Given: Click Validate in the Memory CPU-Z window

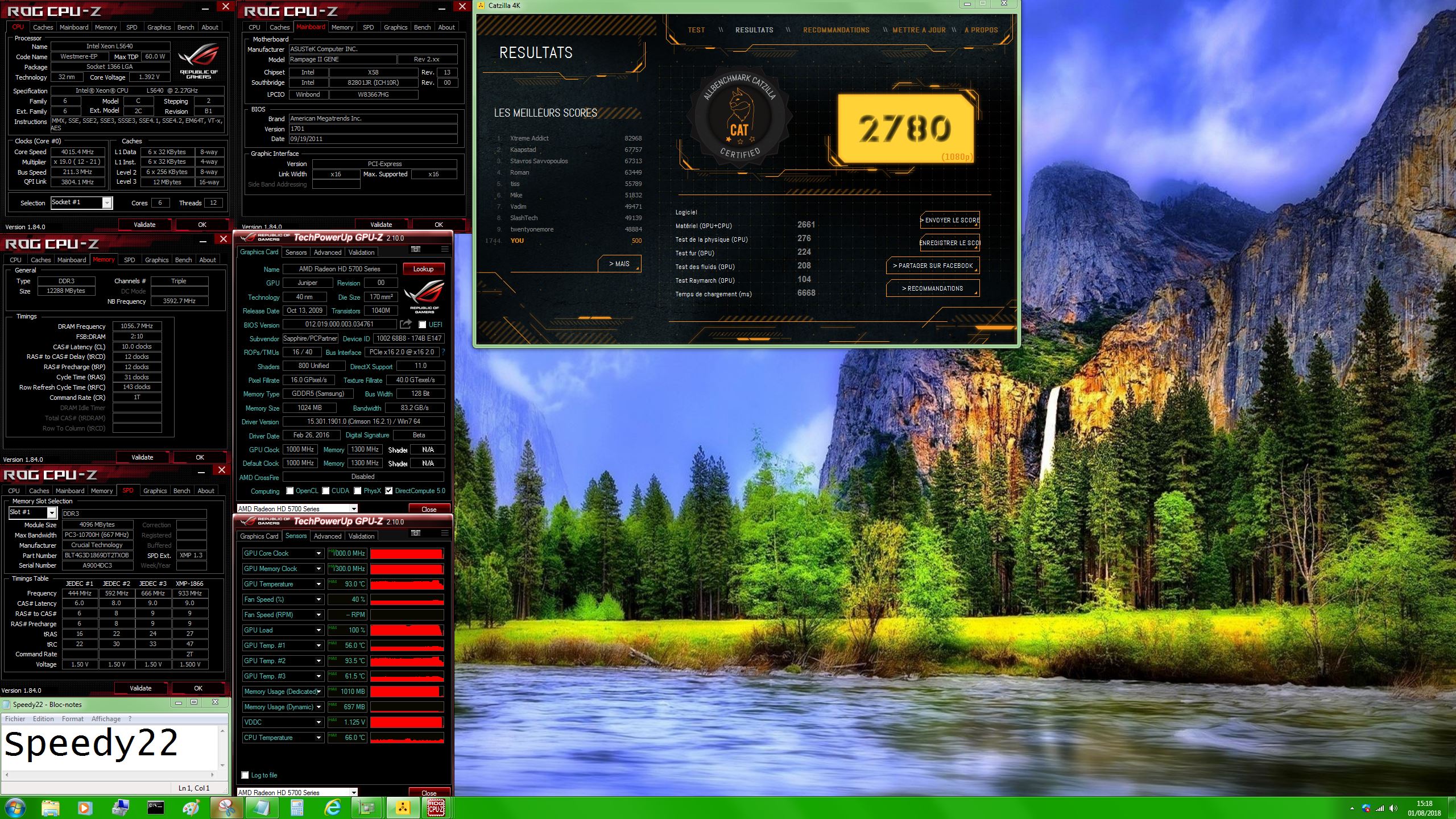Looking at the screenshot, I should point(142,457).
